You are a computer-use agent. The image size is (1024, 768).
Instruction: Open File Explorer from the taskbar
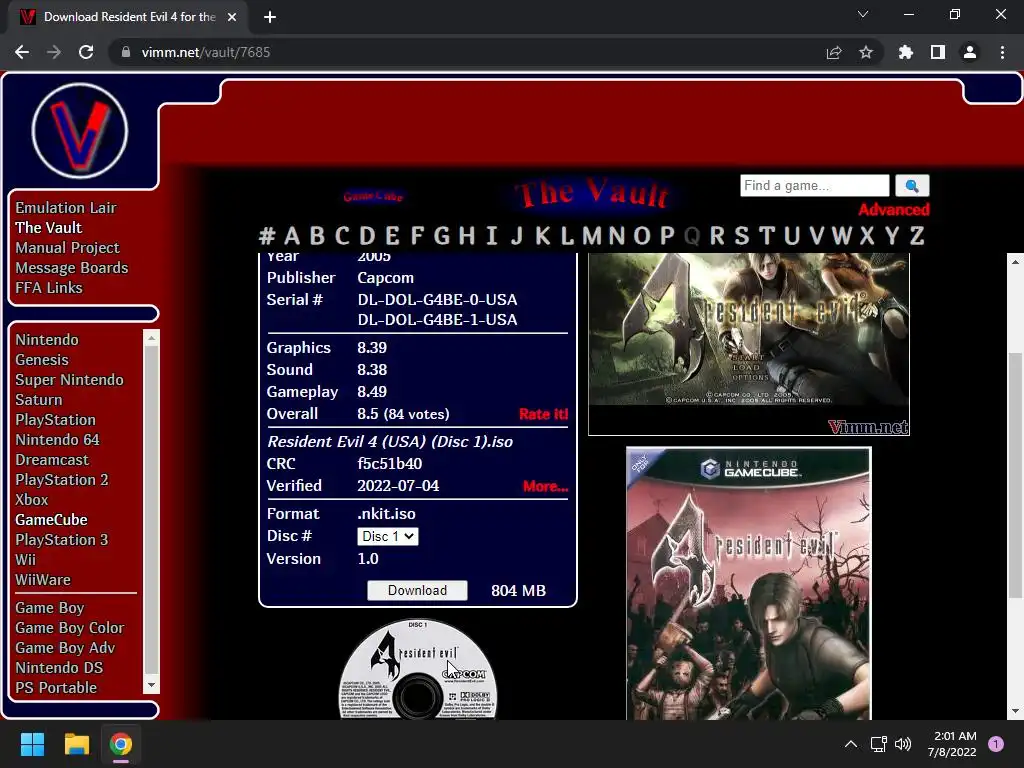(76, 744)
